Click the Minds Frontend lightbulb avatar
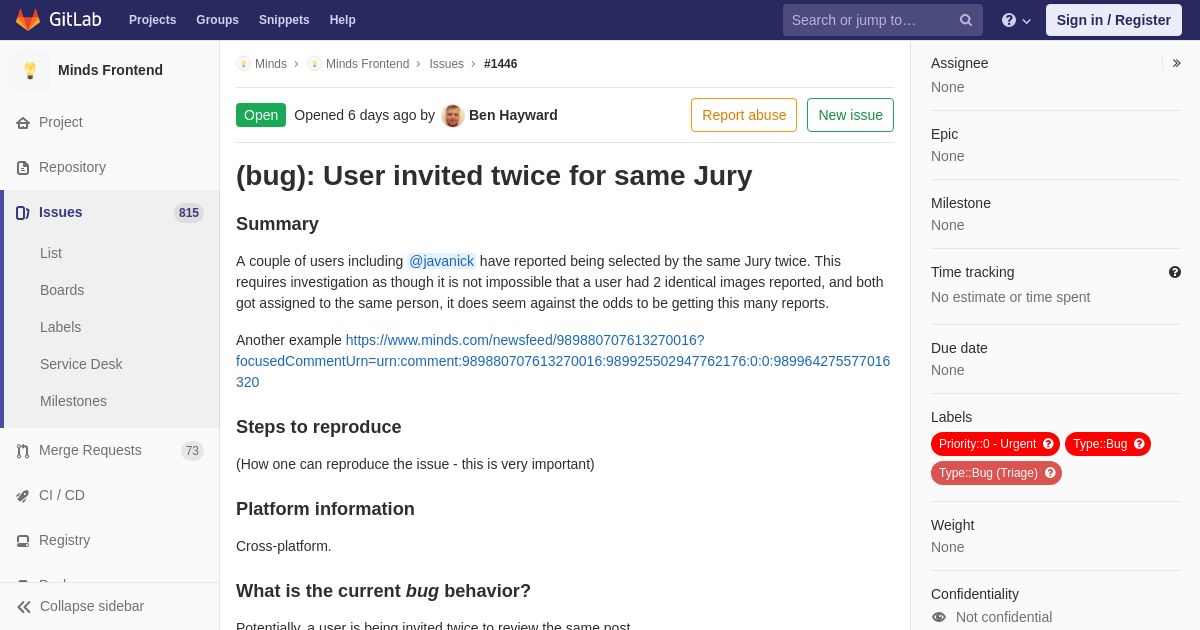This screenshot has width=1200, height=630. tap(30, 70)
